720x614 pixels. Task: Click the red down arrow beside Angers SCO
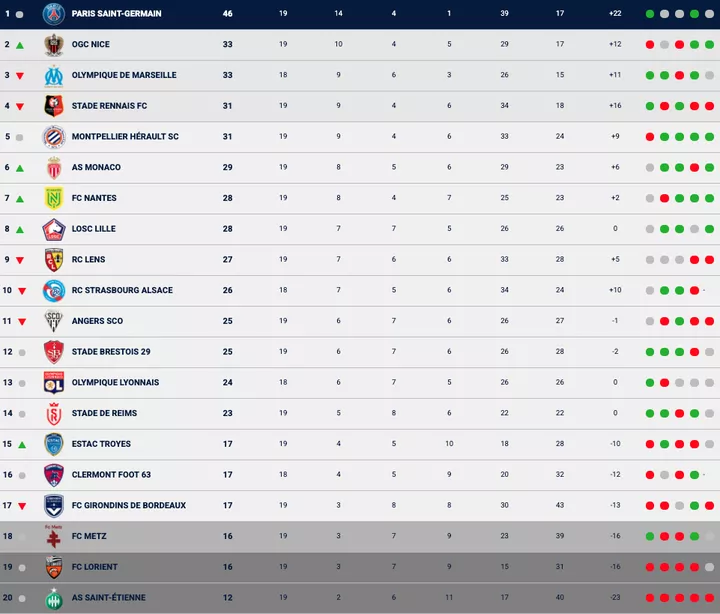click(x=19, y=322)
